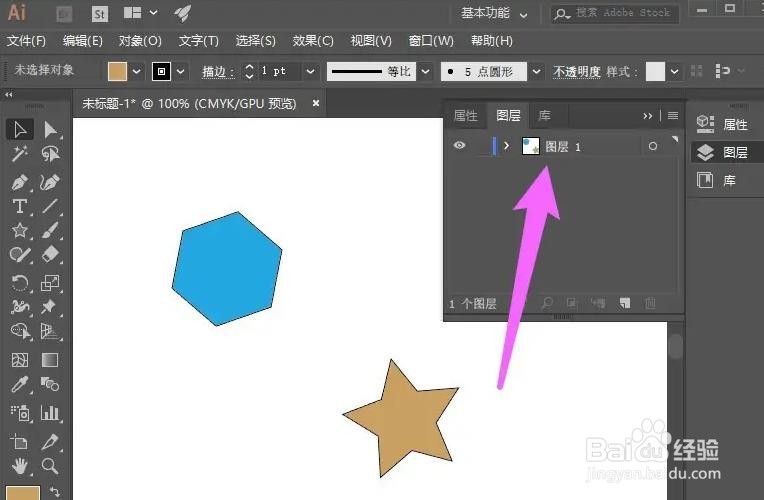The height and width of the screenshot is (500, 764).
Task: Click fill swatch at toolbar bottom
Action: click(x=22, y=493)
